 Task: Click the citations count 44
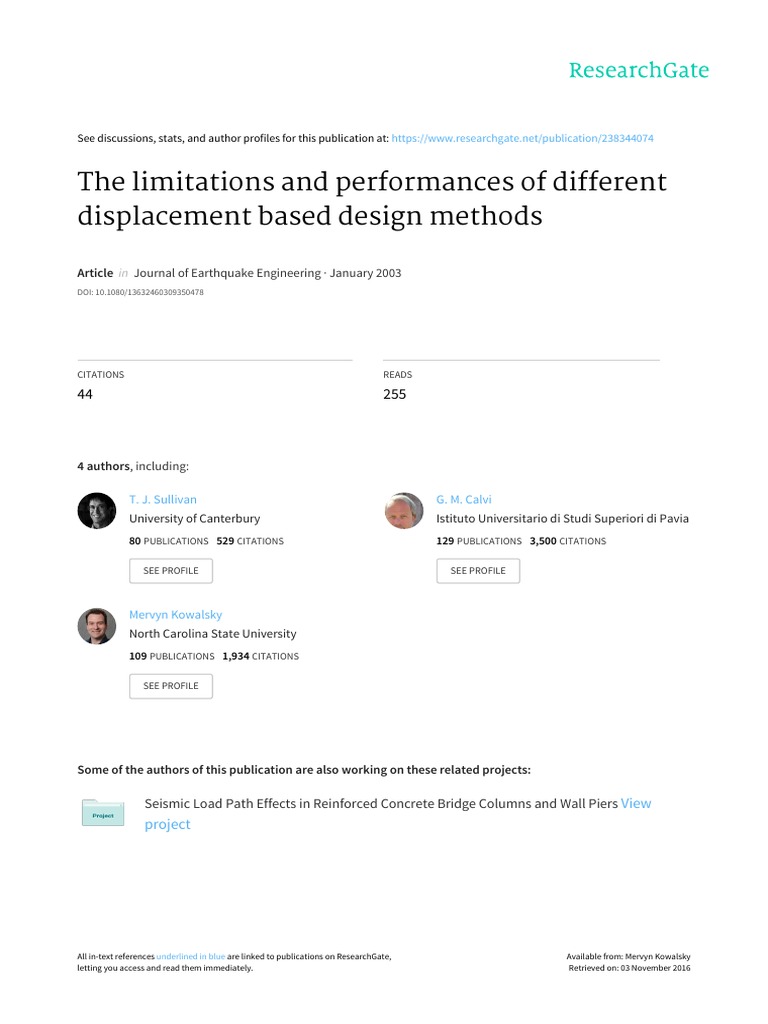[x=86, y=394]
